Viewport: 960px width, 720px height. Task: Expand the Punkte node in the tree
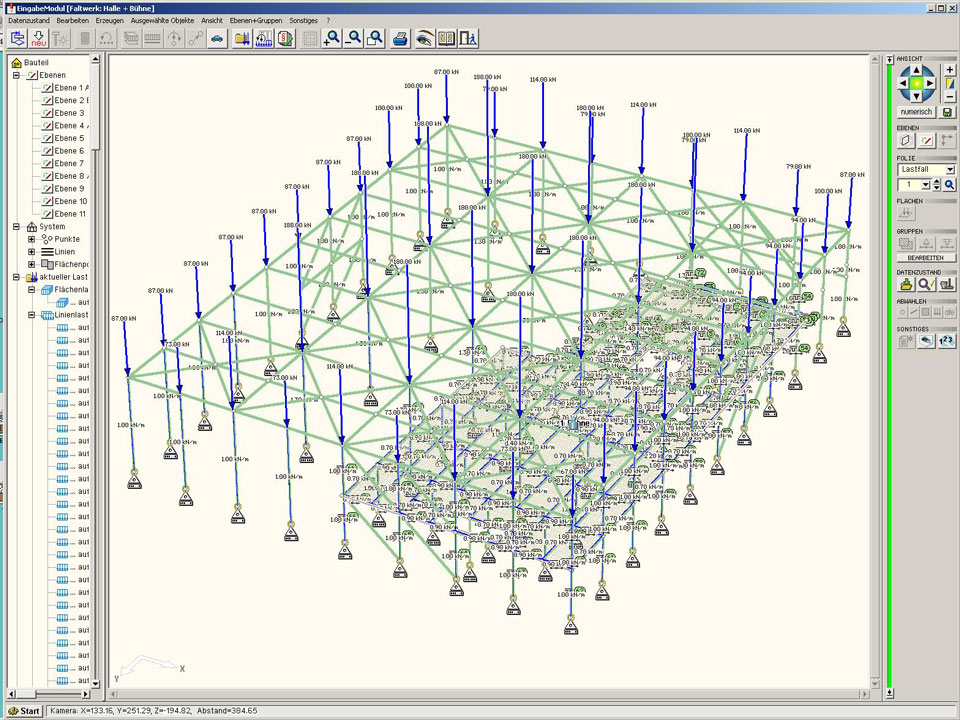coord(32,239)
